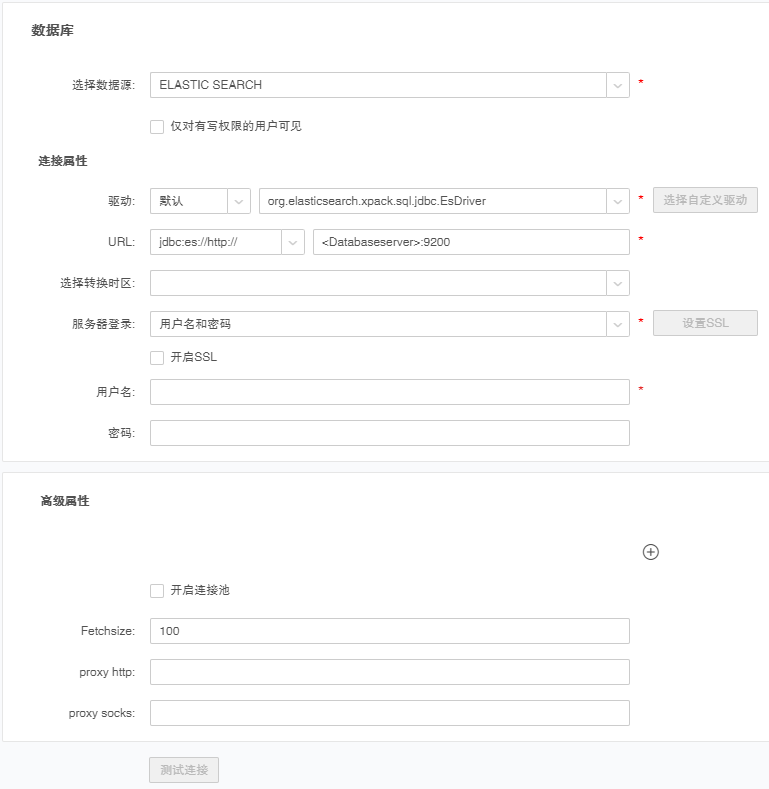Click the 选择自定义驱动 button
Viewport: 769px width, 789px height.
click(x=705, y=200)
